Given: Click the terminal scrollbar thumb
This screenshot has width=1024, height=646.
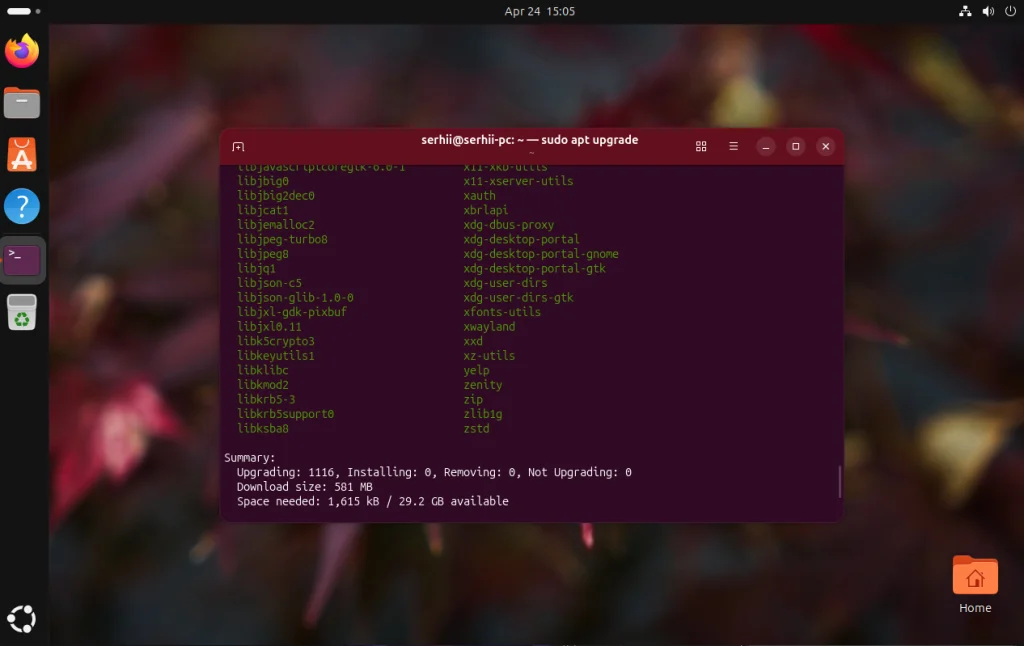Looking at the screenshot, I should point(840,481).
